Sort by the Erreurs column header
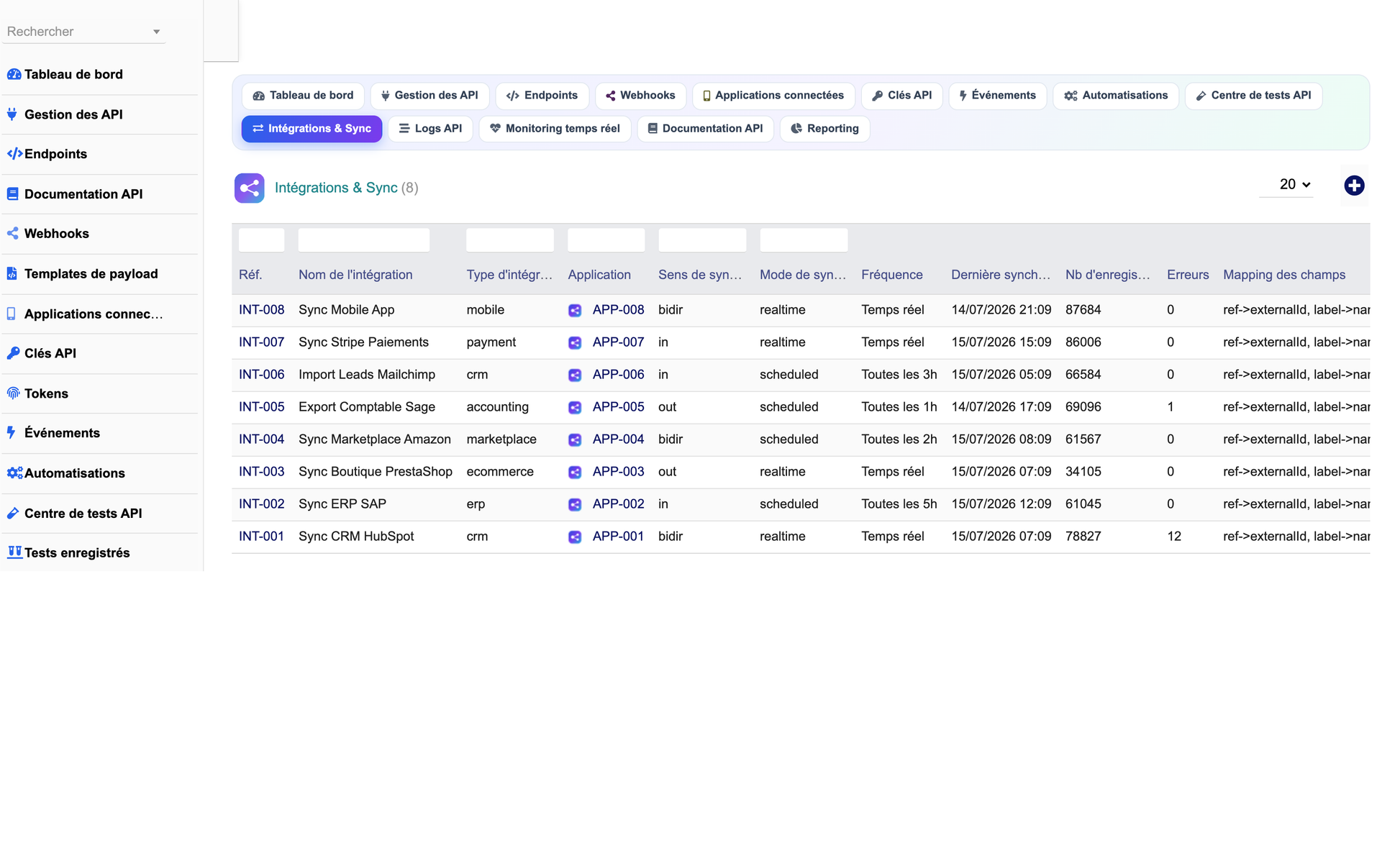Screen dimensions: 1400x866 point(1188,275)
